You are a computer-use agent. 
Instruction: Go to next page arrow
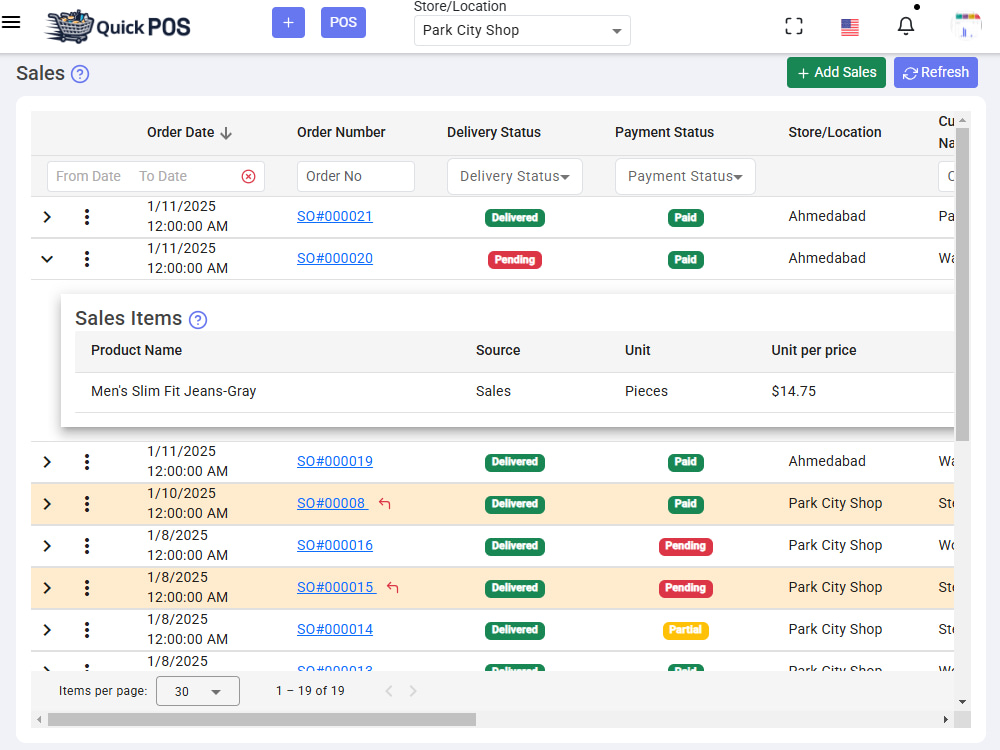[413, 691]
